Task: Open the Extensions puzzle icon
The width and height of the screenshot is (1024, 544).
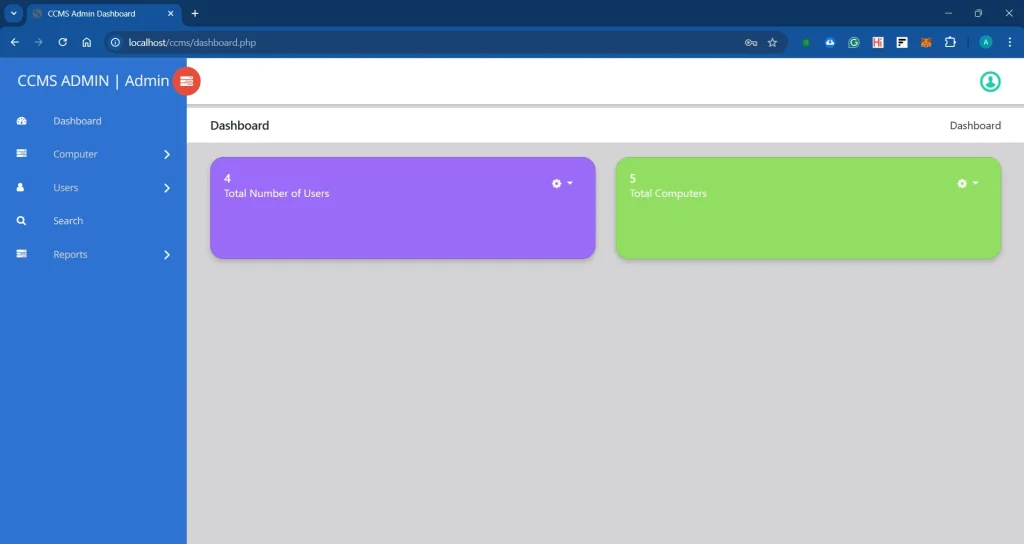Action: tap(950, 42)
